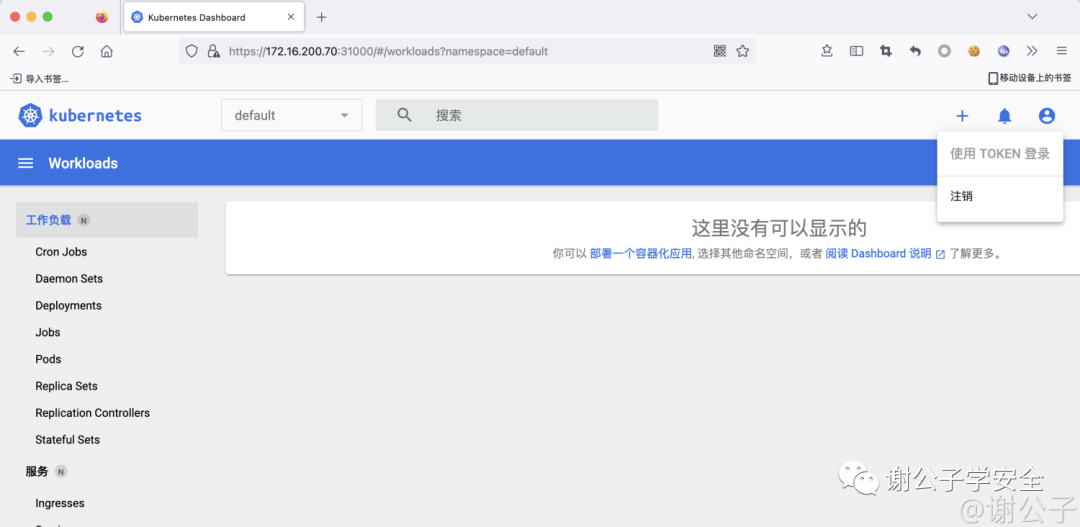Viewport: 1080px width, 527px height.
Task: Open the list all tabs chevron
Action: [x=1032, y=17]
